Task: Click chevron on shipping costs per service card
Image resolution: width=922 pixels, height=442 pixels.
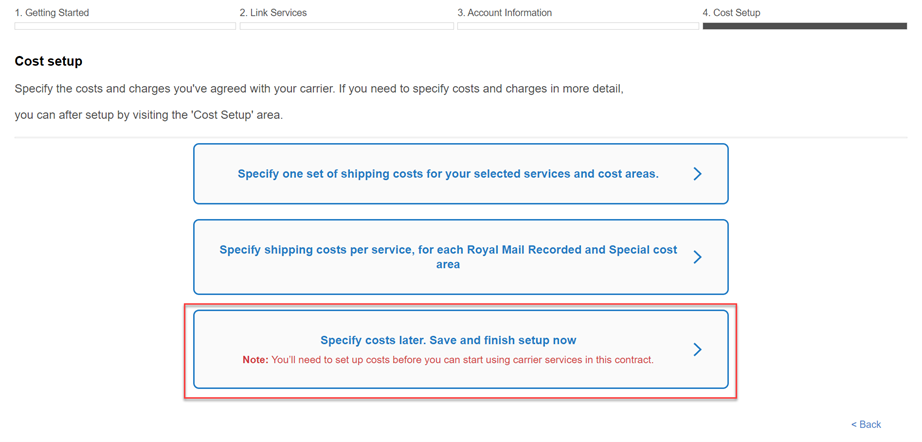Action: click(697, 257)
